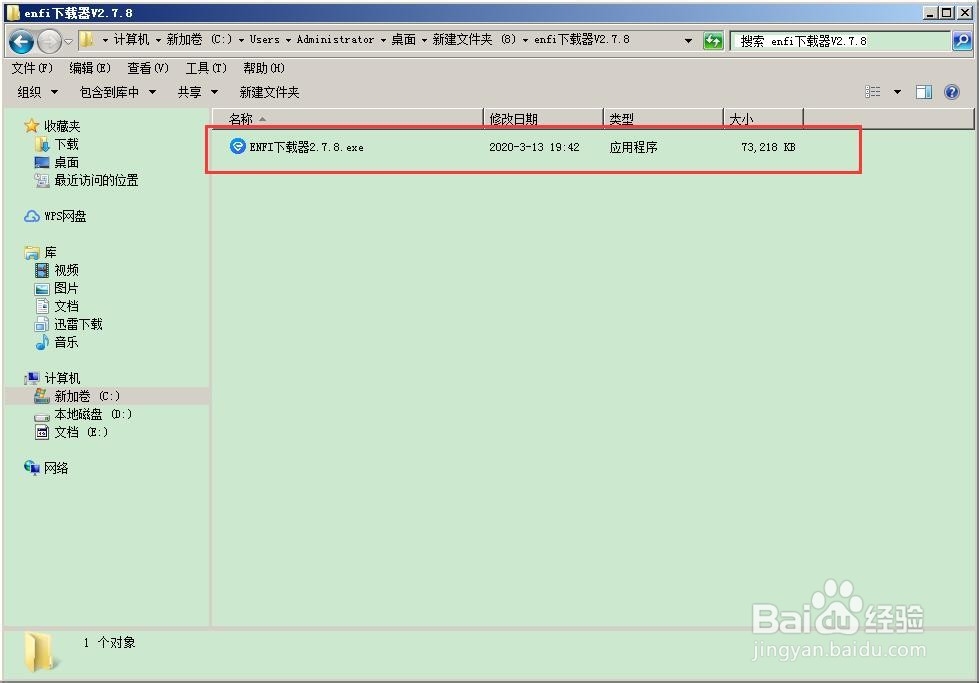Open the 组织 dropdown
This screenshot has width=979, height=683.
tap(37, 92)
